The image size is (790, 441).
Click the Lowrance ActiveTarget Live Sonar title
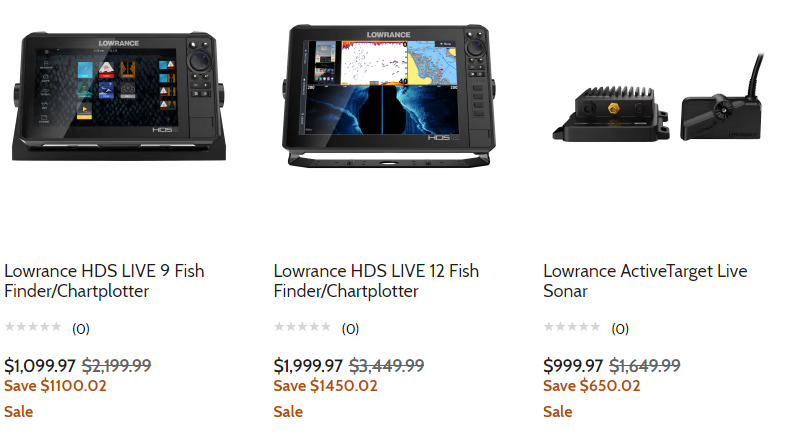[645, 281]
